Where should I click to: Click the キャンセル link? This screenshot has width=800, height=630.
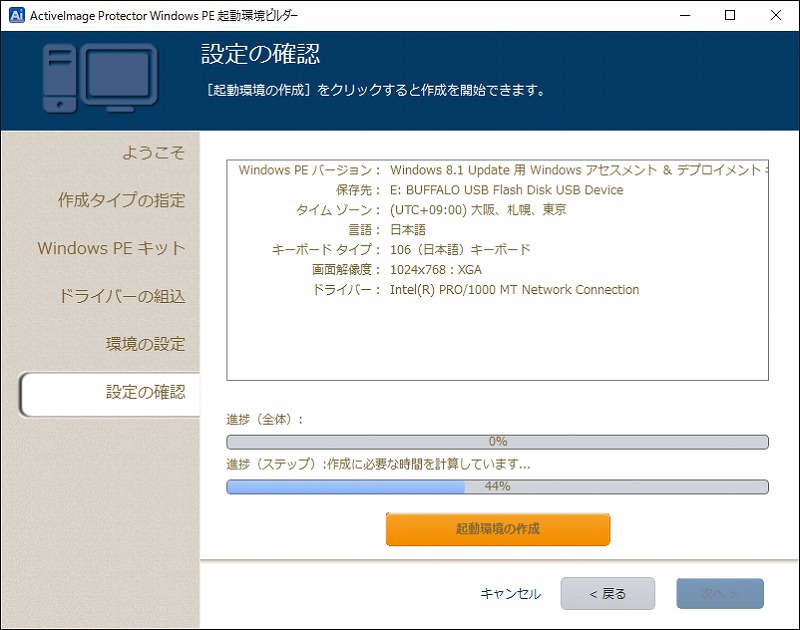click(x=511, y=593)
